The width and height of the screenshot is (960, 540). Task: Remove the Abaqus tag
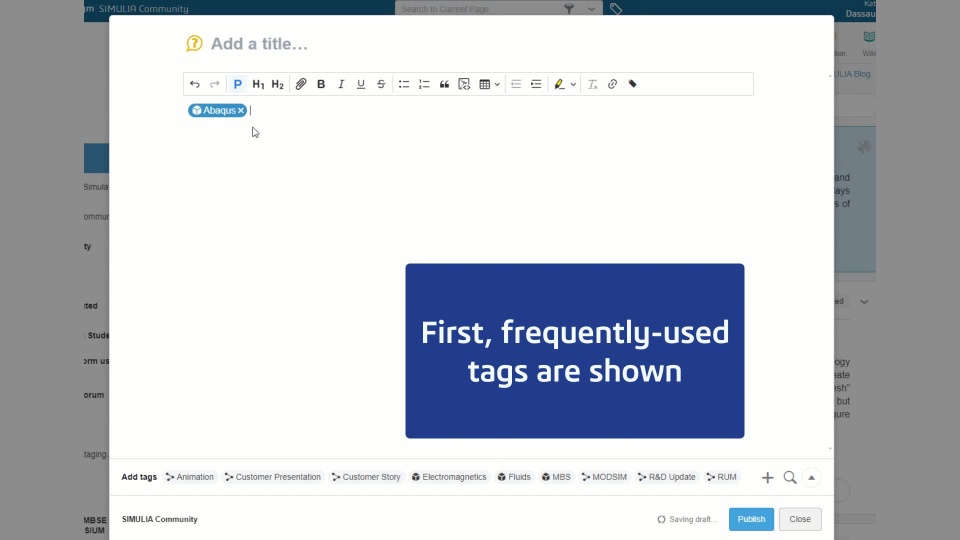coord(241,110)
